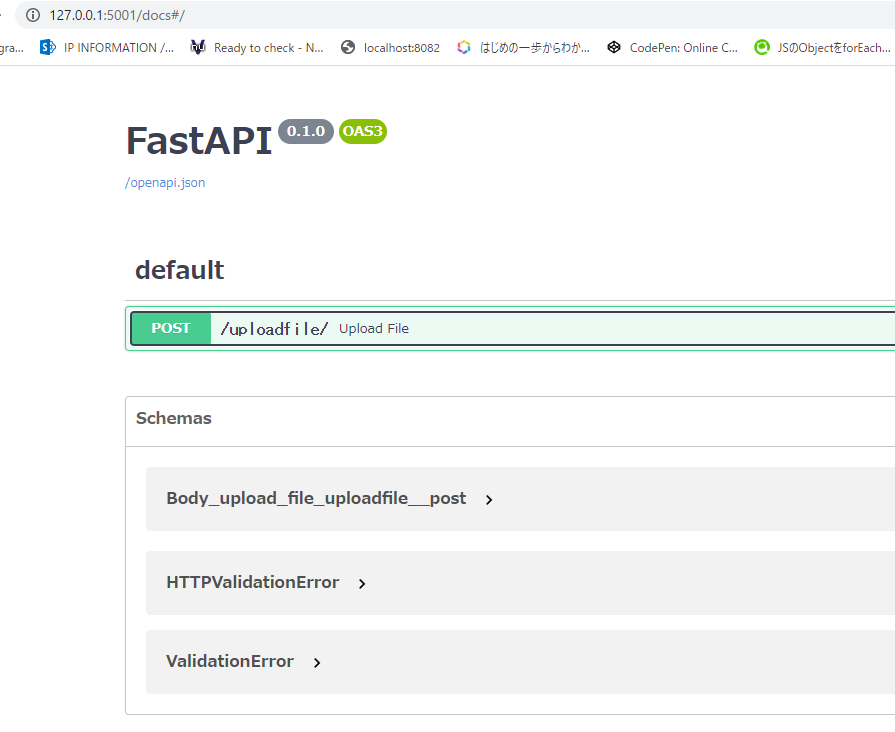Open the IP INFORMATION bookmark icon

47,47
